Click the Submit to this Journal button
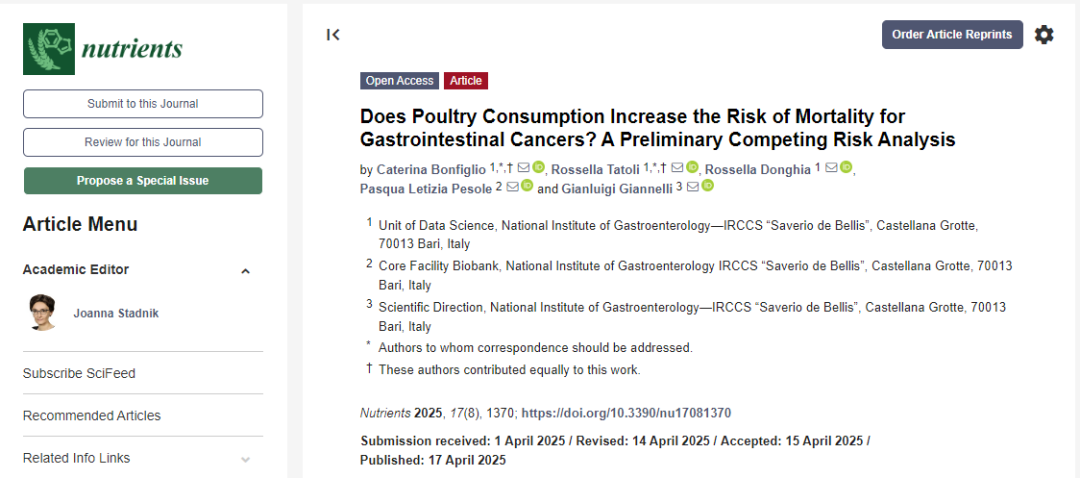This screenshot has width=1080, height=478. [x=143, y=104]
